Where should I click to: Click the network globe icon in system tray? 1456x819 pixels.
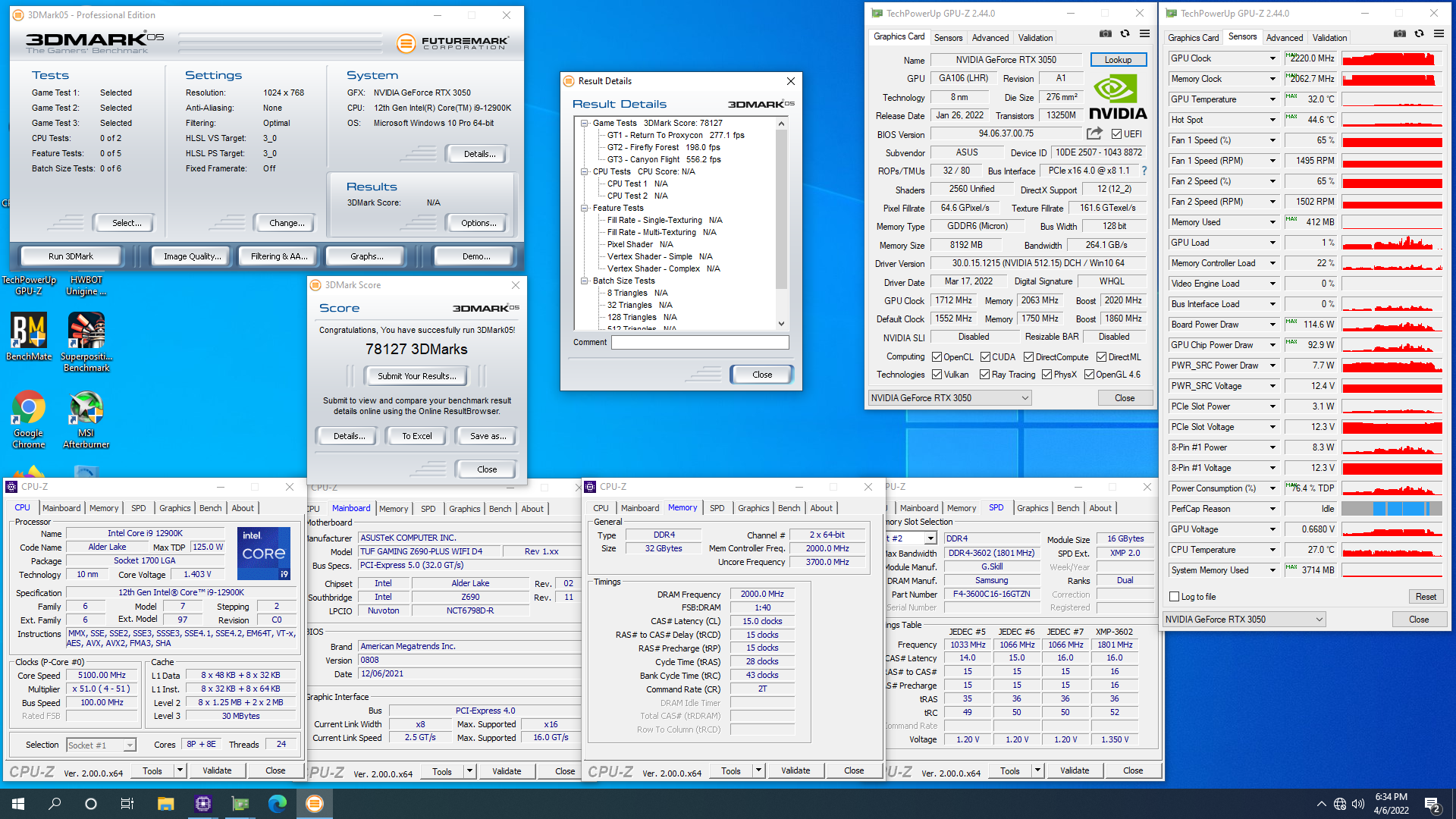pos(1340,804)
